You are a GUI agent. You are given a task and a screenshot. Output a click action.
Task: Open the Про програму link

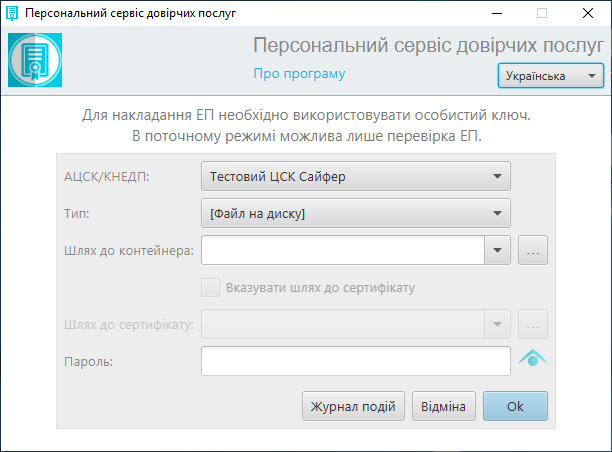299,74
